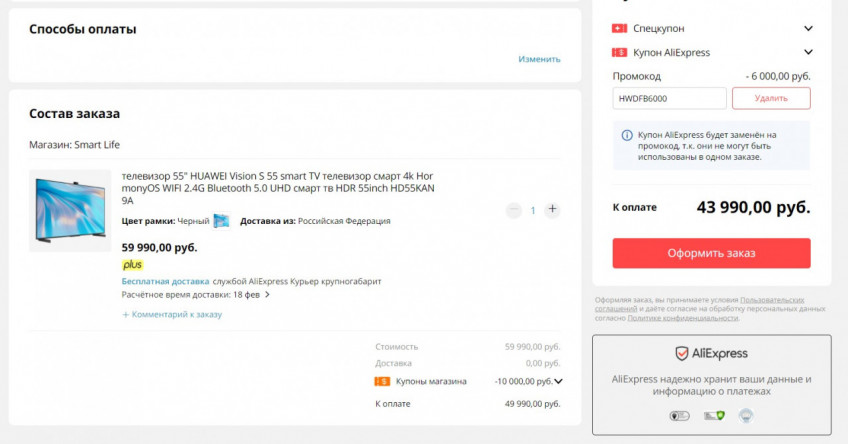848x444 pixels.
Task: Click the orange Купоны магазина icon
Action: [382, 381]
